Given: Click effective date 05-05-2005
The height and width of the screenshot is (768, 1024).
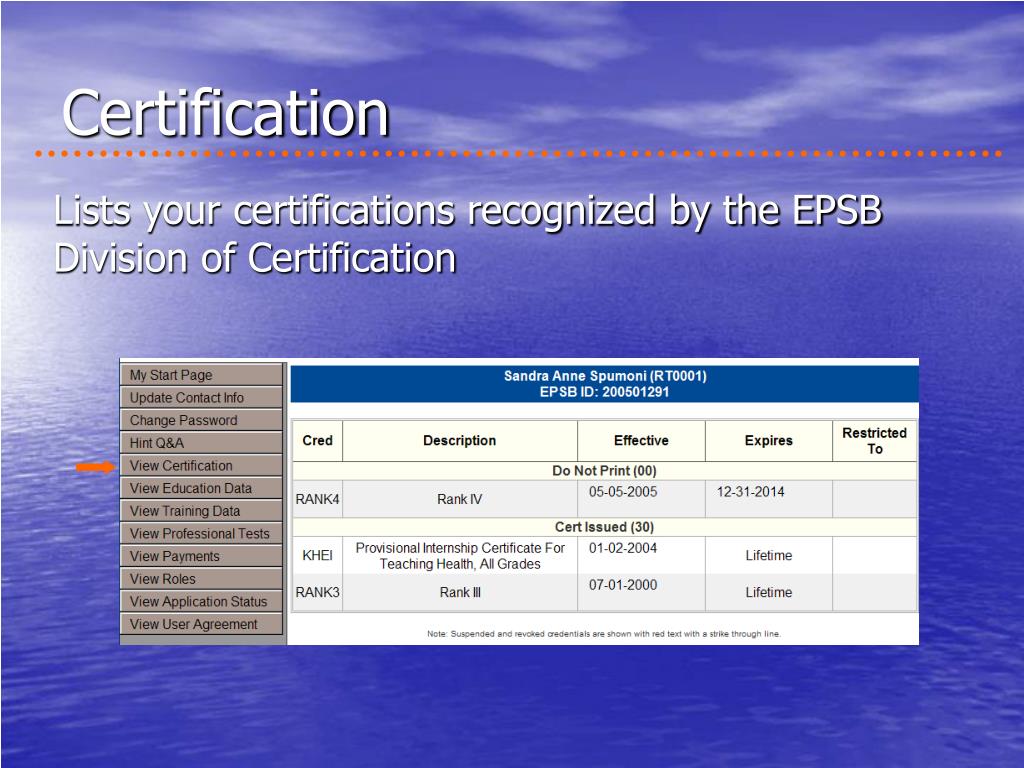Looking at the screenshot, I should [623, 492].
